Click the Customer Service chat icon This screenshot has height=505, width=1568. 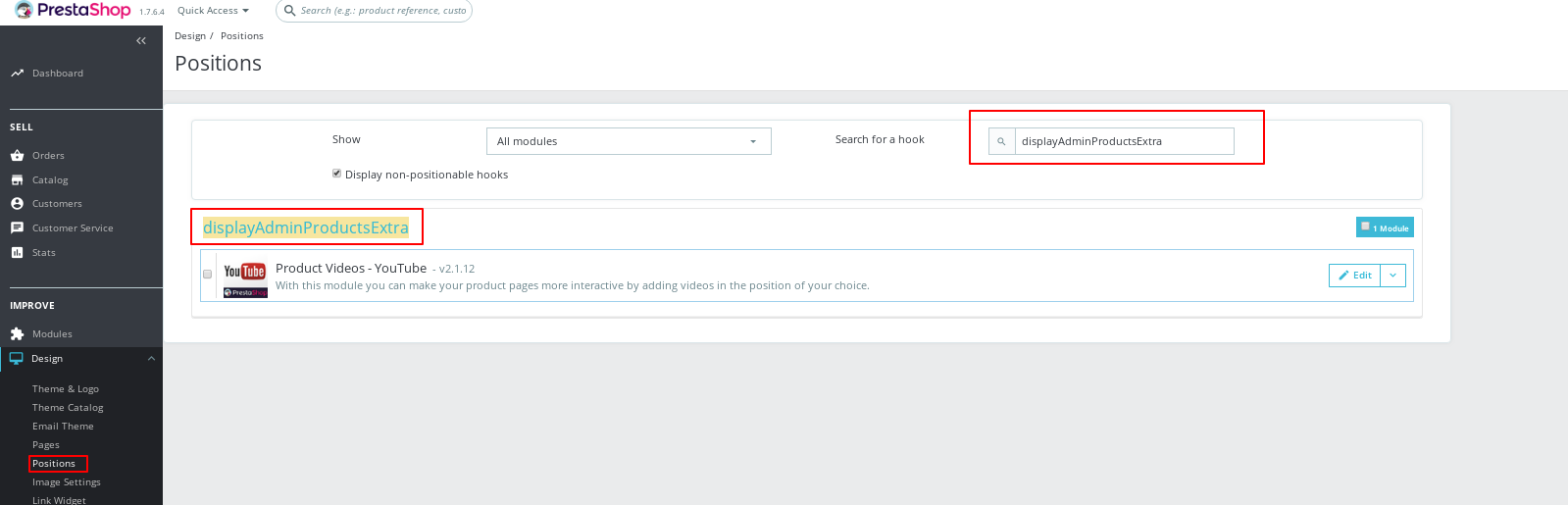(x=17, y=227)
